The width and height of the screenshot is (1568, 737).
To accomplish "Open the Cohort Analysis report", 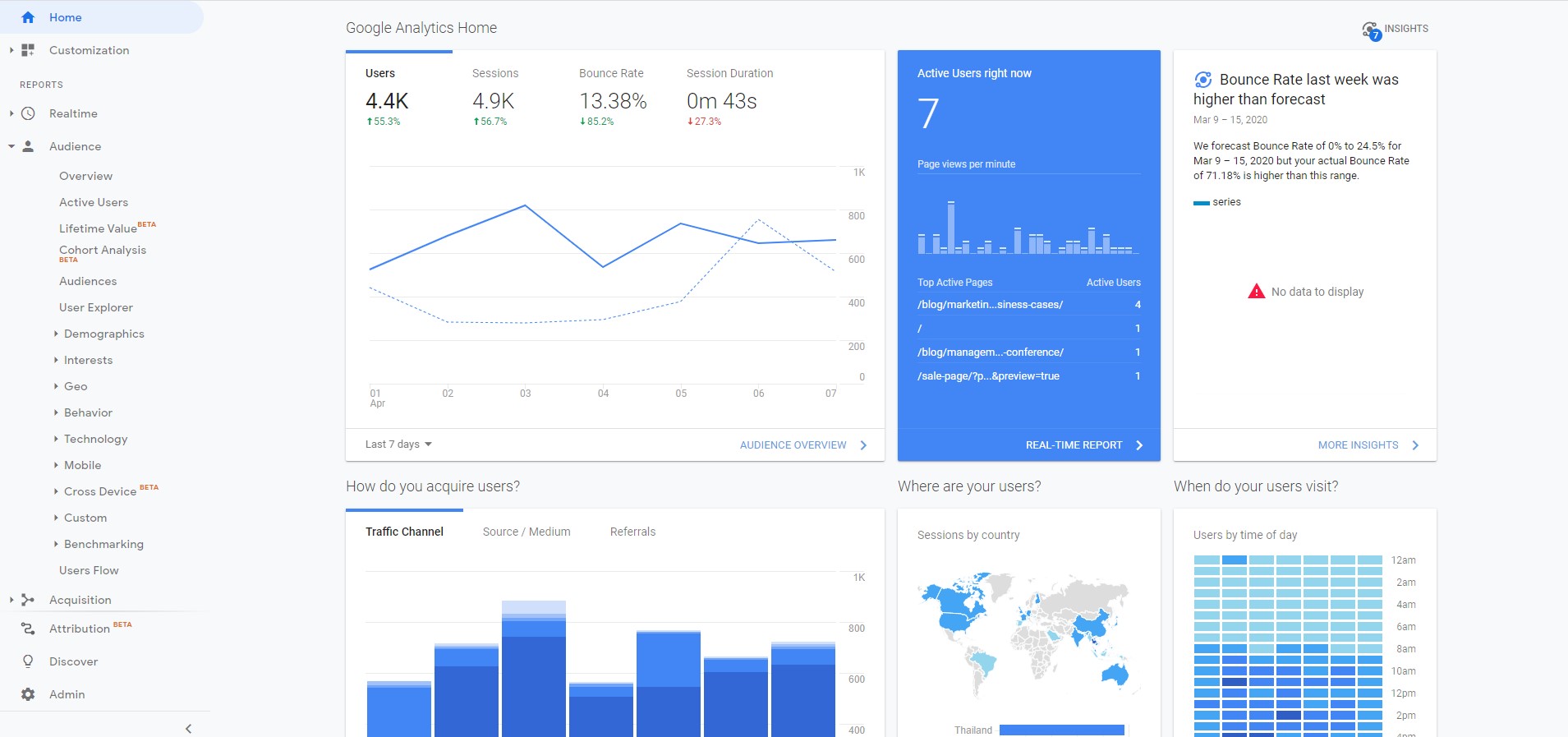I will 103,250.
